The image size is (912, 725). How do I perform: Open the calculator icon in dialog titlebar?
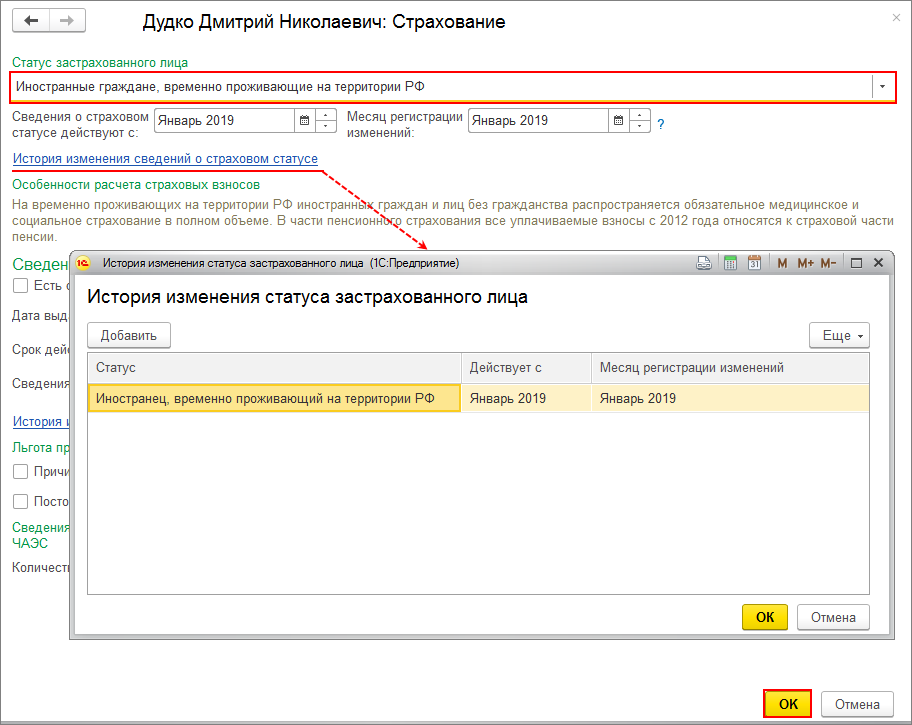[730, 263]
